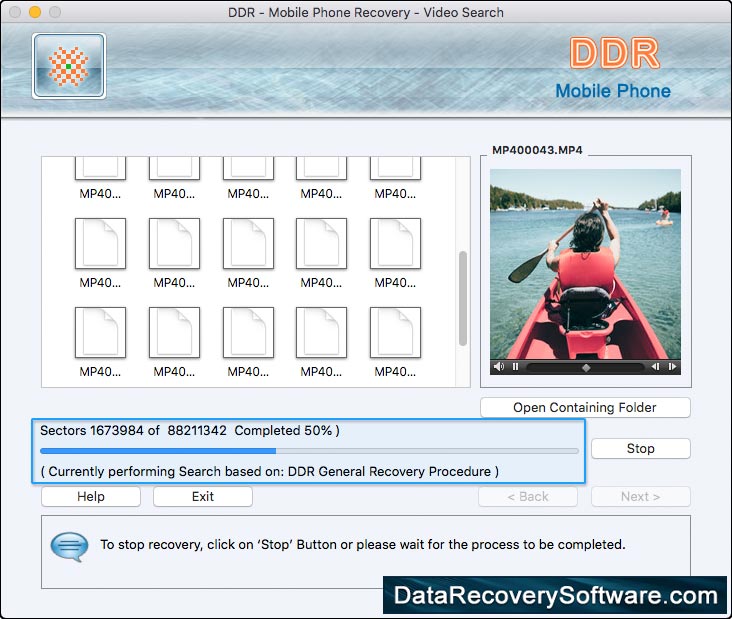Click the Exit button
732x619 pixels.
pos(203,496)
